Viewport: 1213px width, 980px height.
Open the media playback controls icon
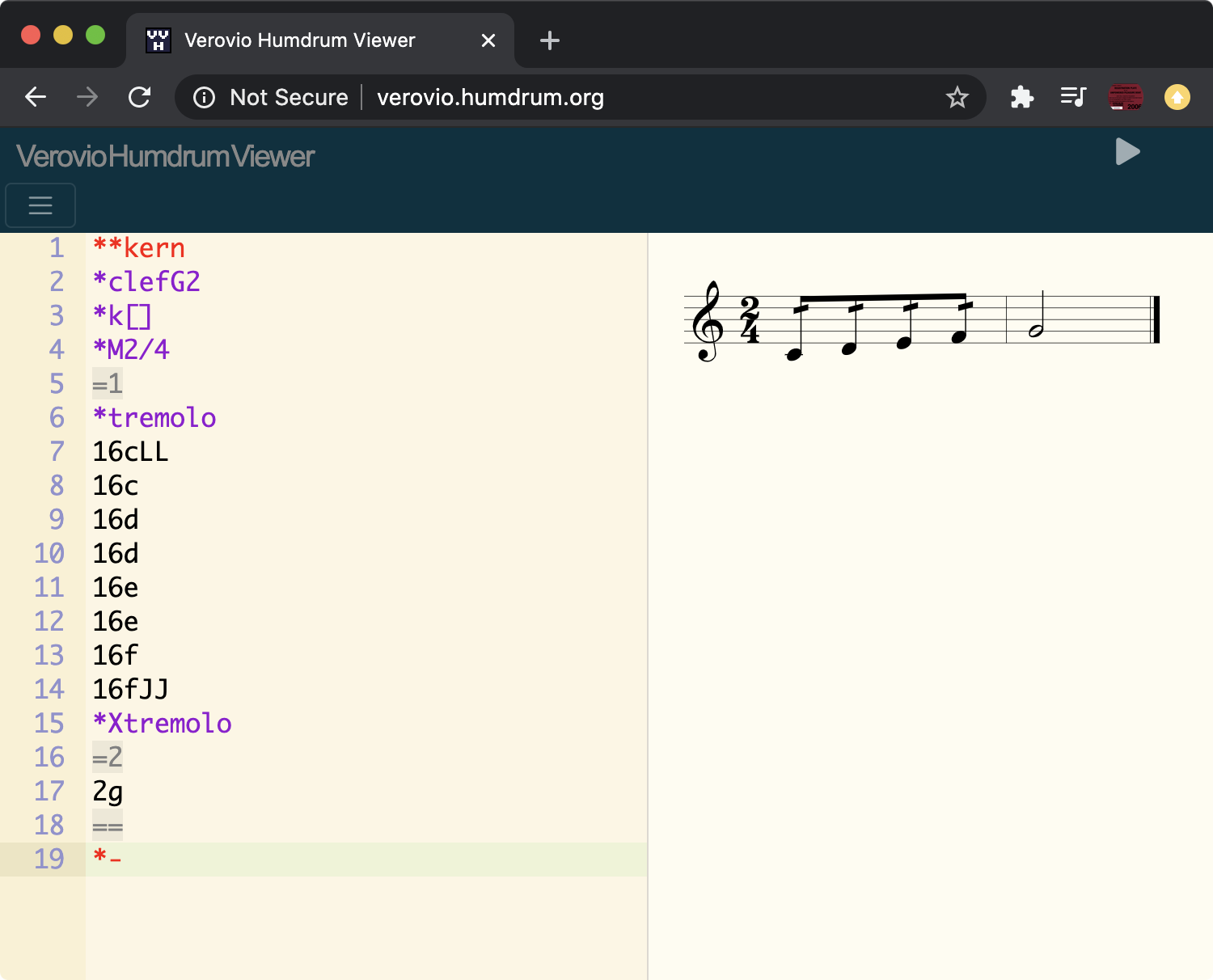click(x=1072, y=97)
